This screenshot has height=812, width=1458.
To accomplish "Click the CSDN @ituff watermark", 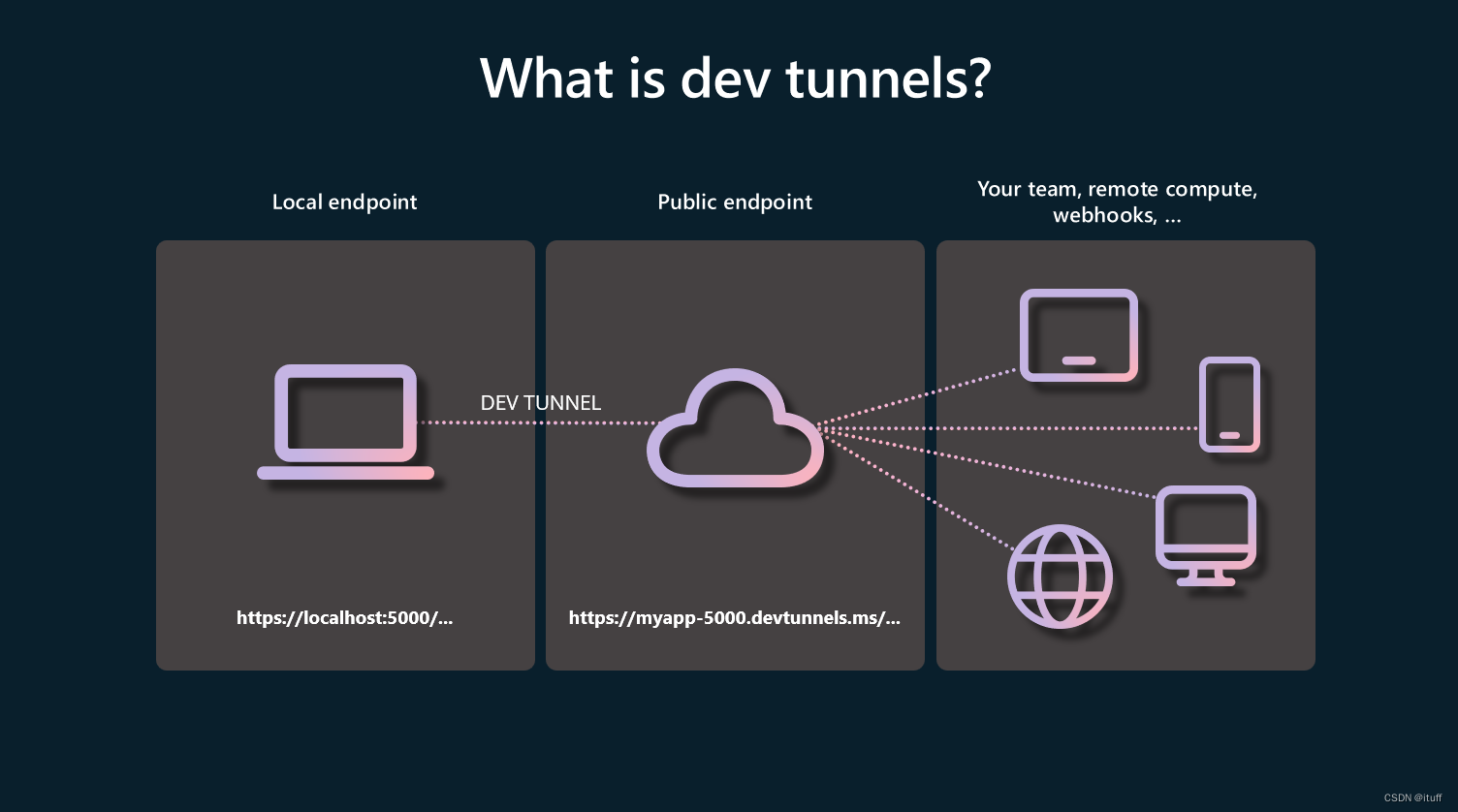I will 1412,798.
